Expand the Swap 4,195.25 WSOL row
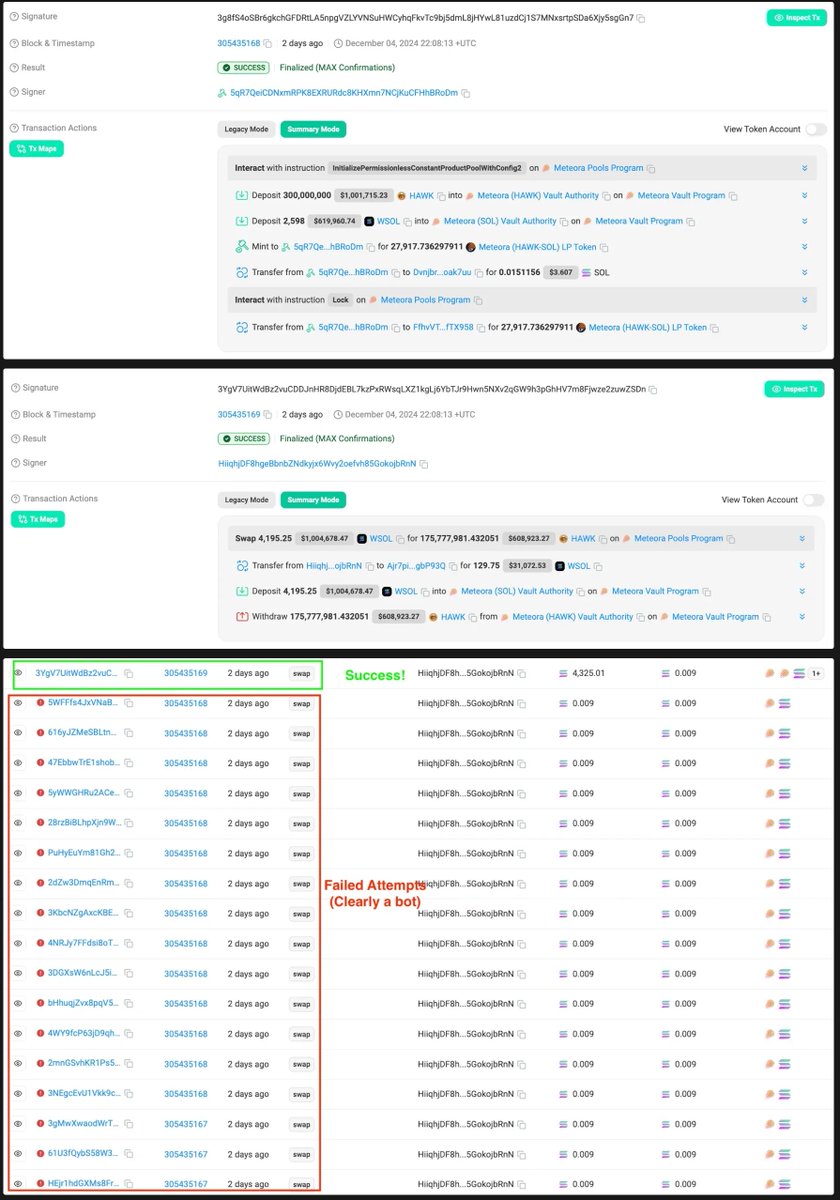840x1200 pixels. click(804, 538)
